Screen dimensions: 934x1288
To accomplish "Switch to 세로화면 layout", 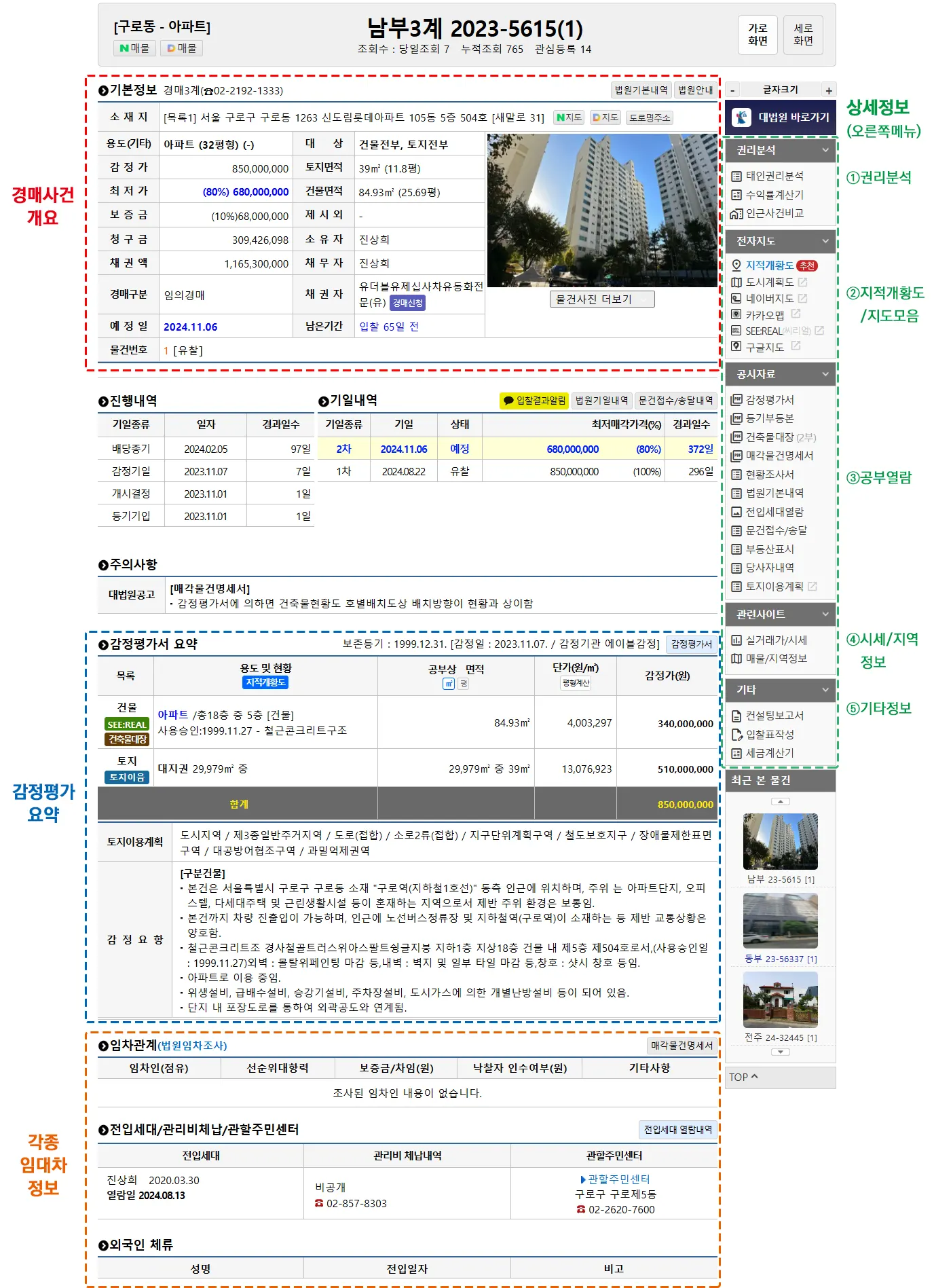I will click(x=803, y=35).
